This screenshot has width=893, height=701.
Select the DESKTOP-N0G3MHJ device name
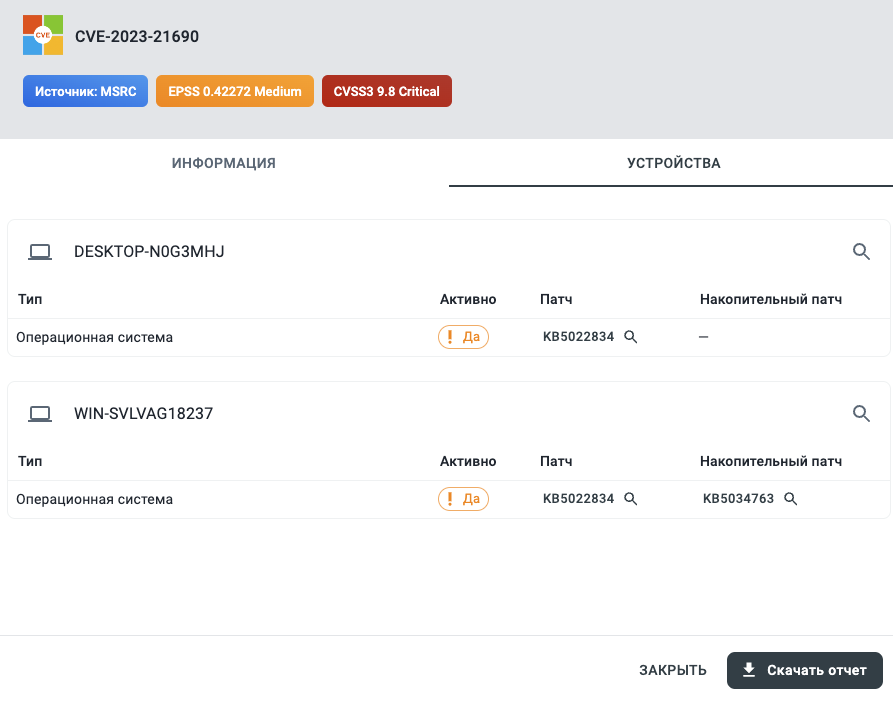point(149,252)
